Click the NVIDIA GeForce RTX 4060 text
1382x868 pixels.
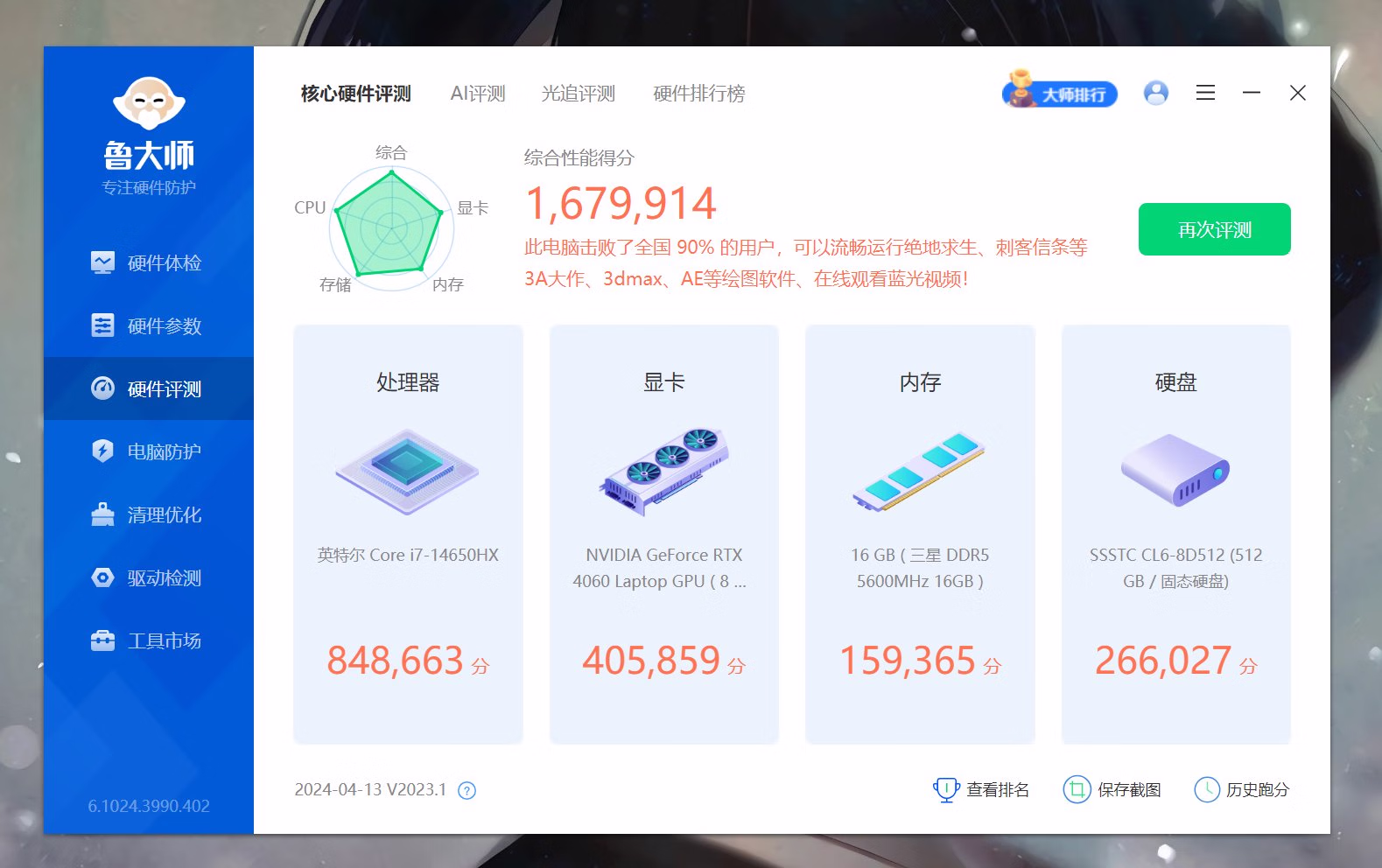tap(662, 568)
